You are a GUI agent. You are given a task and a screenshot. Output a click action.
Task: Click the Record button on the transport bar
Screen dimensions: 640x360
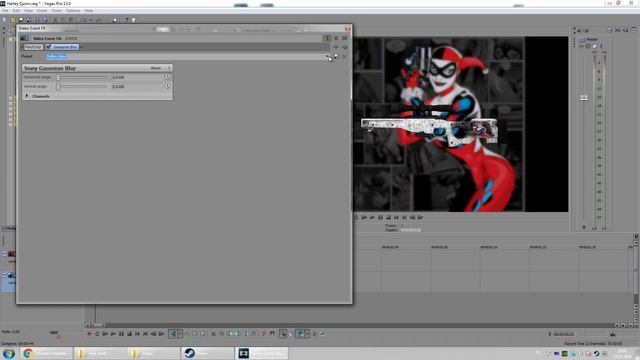[x=89, y=334]
